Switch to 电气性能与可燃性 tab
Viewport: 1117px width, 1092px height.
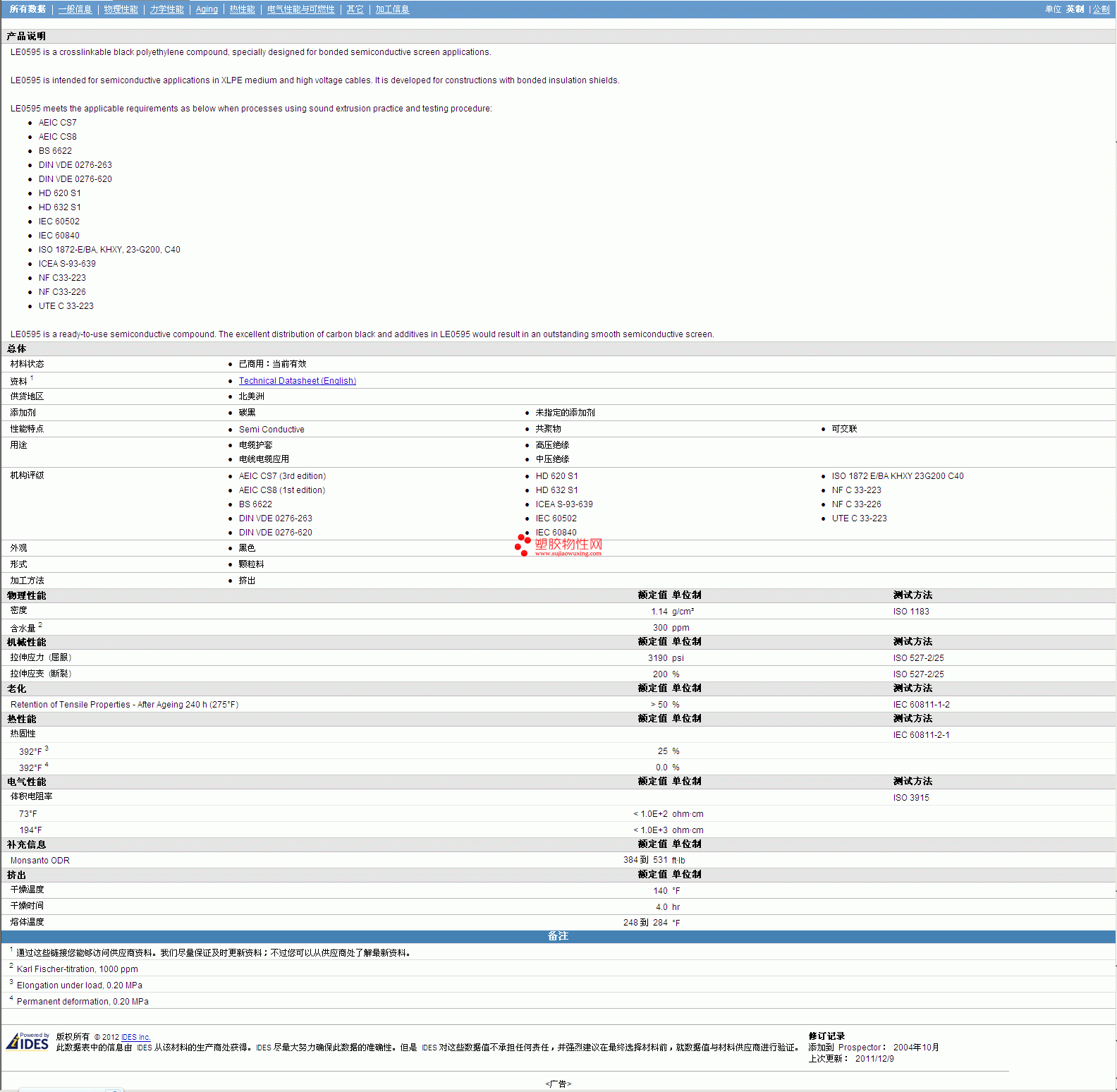[x=300, y=9]
